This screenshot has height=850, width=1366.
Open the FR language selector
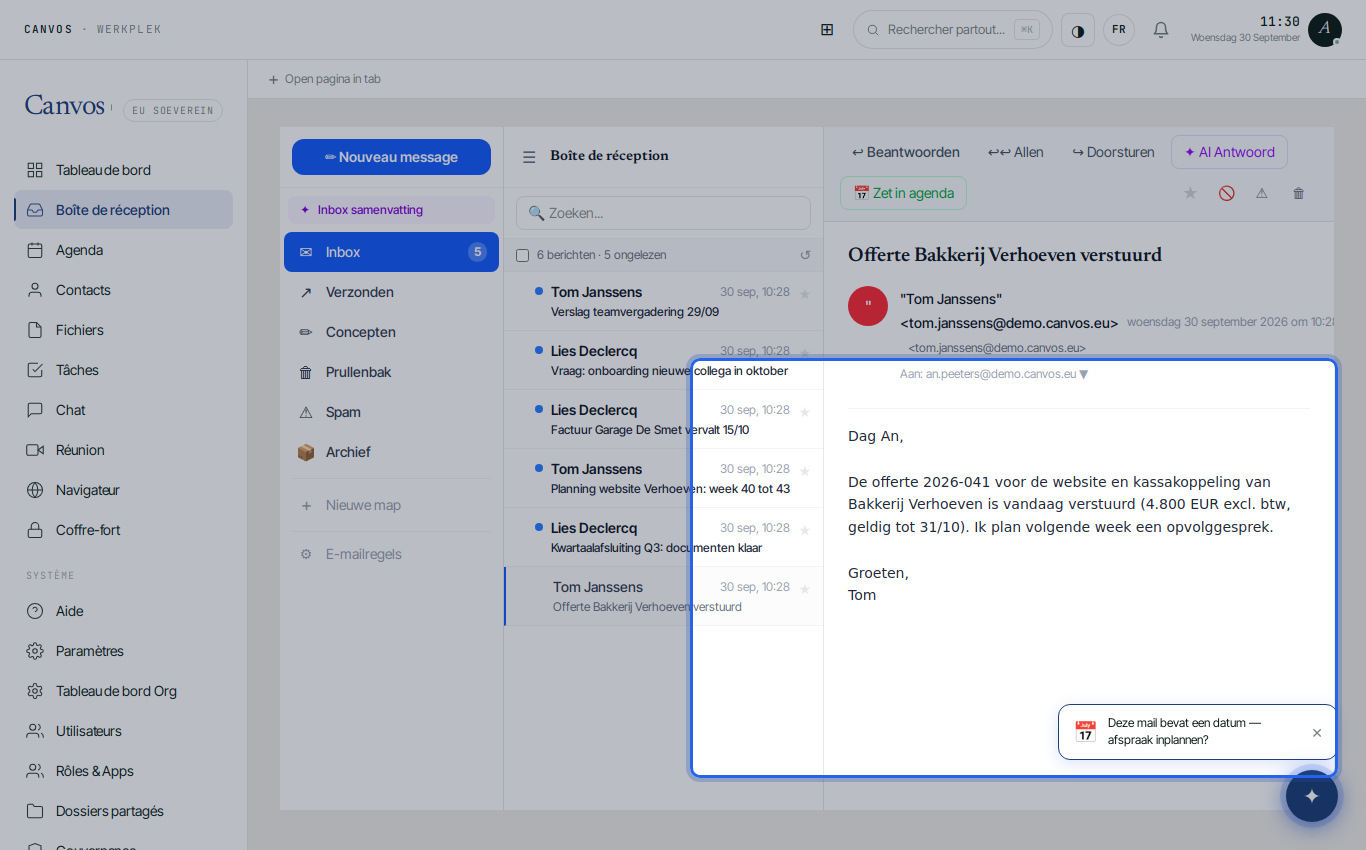pos(1119,30)
